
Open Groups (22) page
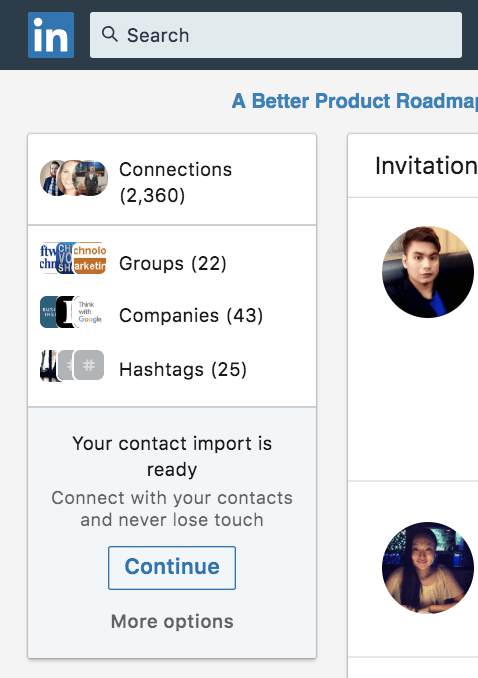tap(173, 263)
